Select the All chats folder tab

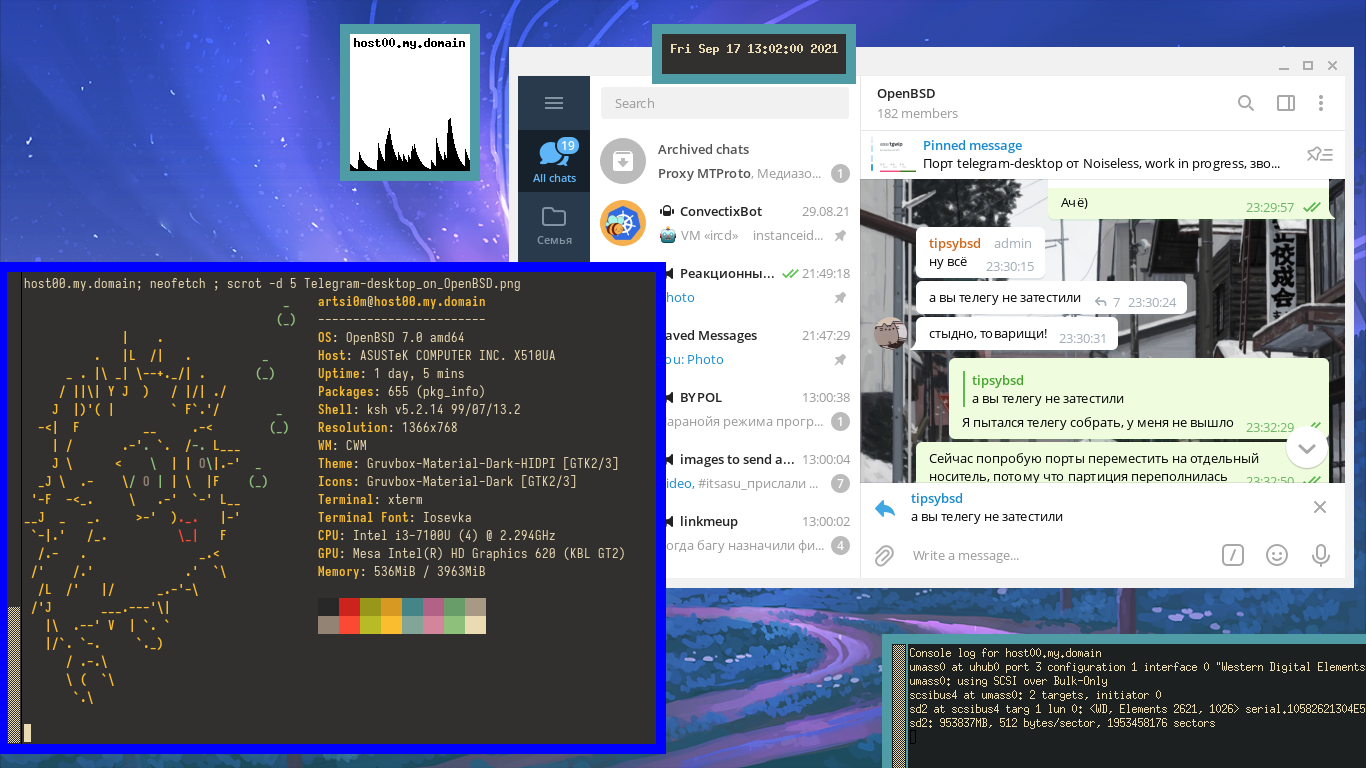[x=554, y=161]
